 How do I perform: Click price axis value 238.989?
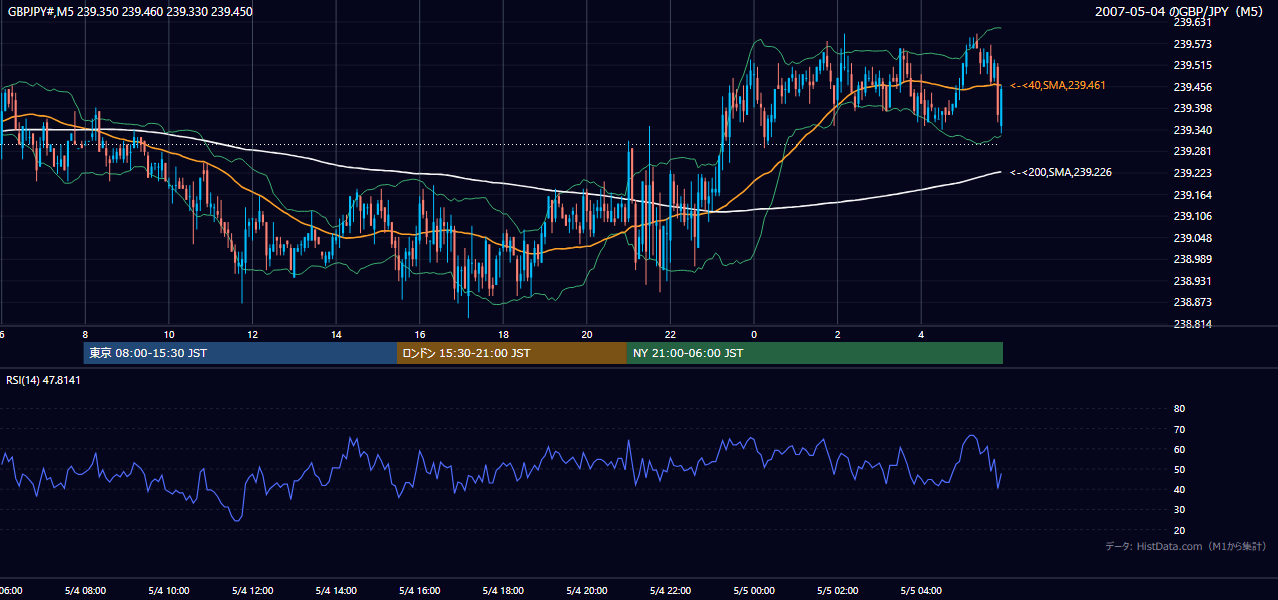pos(1192,259)
